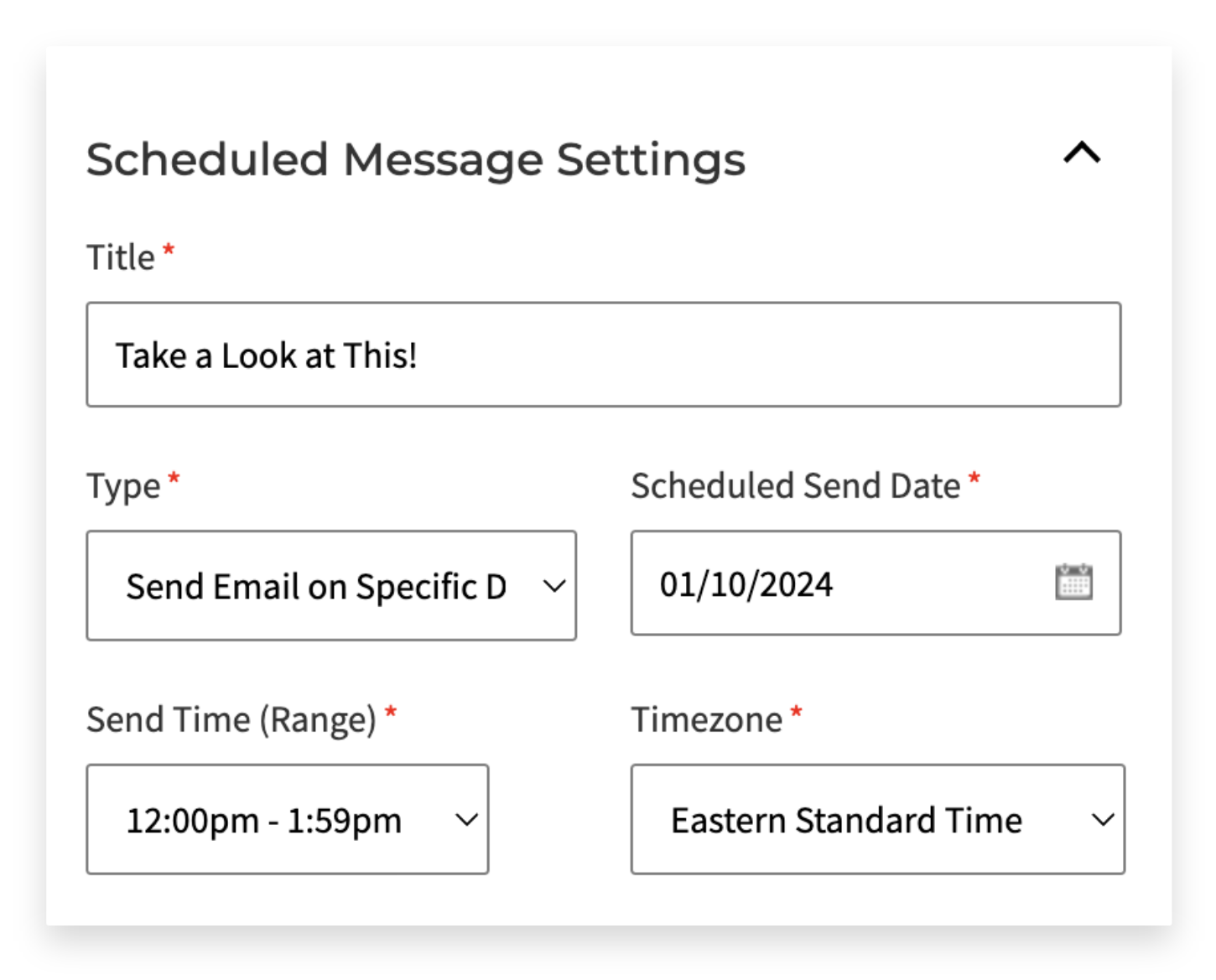Click the Title field label

coord(120,257)
